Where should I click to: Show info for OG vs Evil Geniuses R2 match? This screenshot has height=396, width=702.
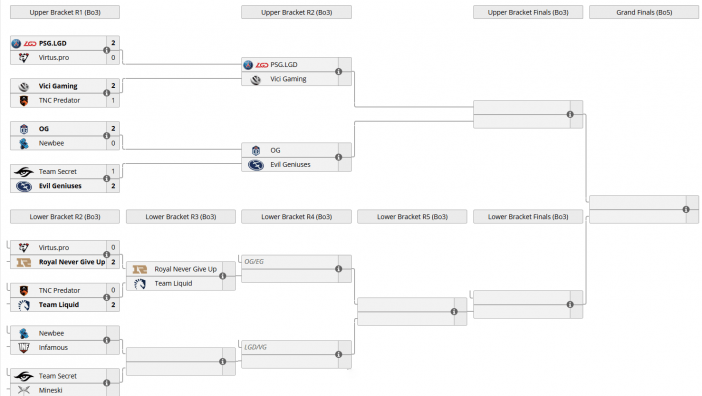338,157
